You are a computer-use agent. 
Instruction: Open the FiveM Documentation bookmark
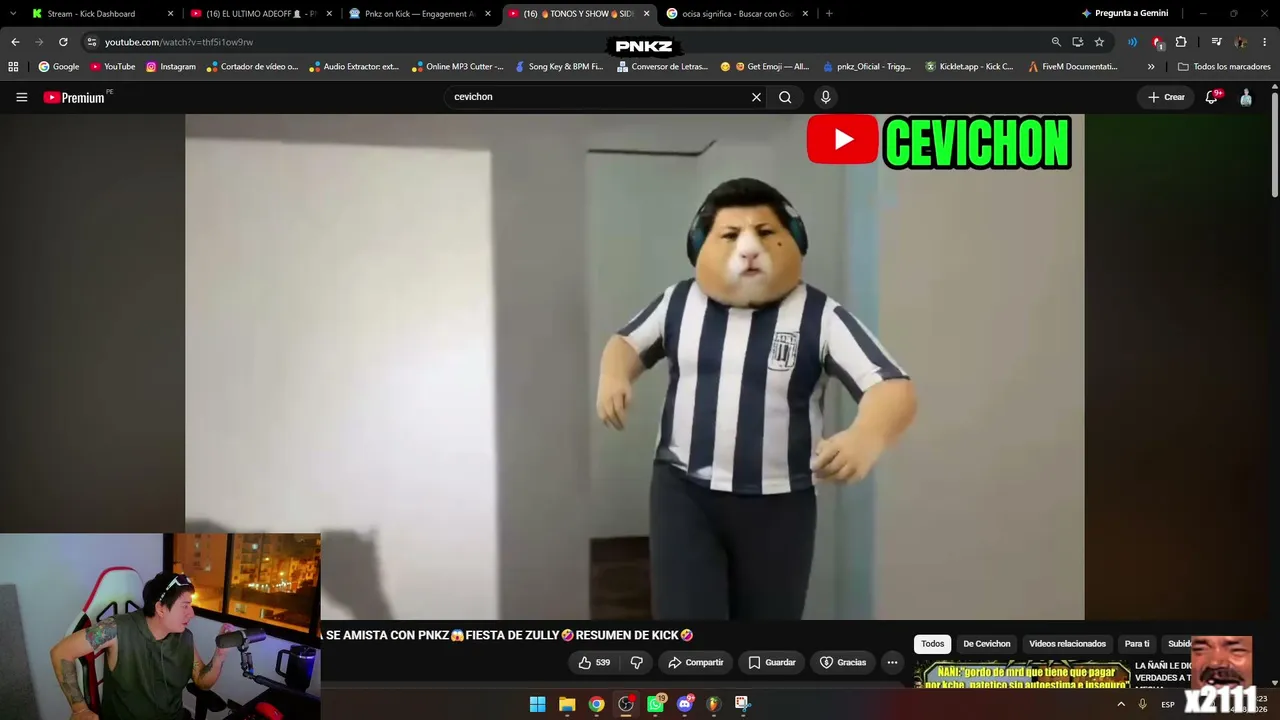tap(1073, 67)
